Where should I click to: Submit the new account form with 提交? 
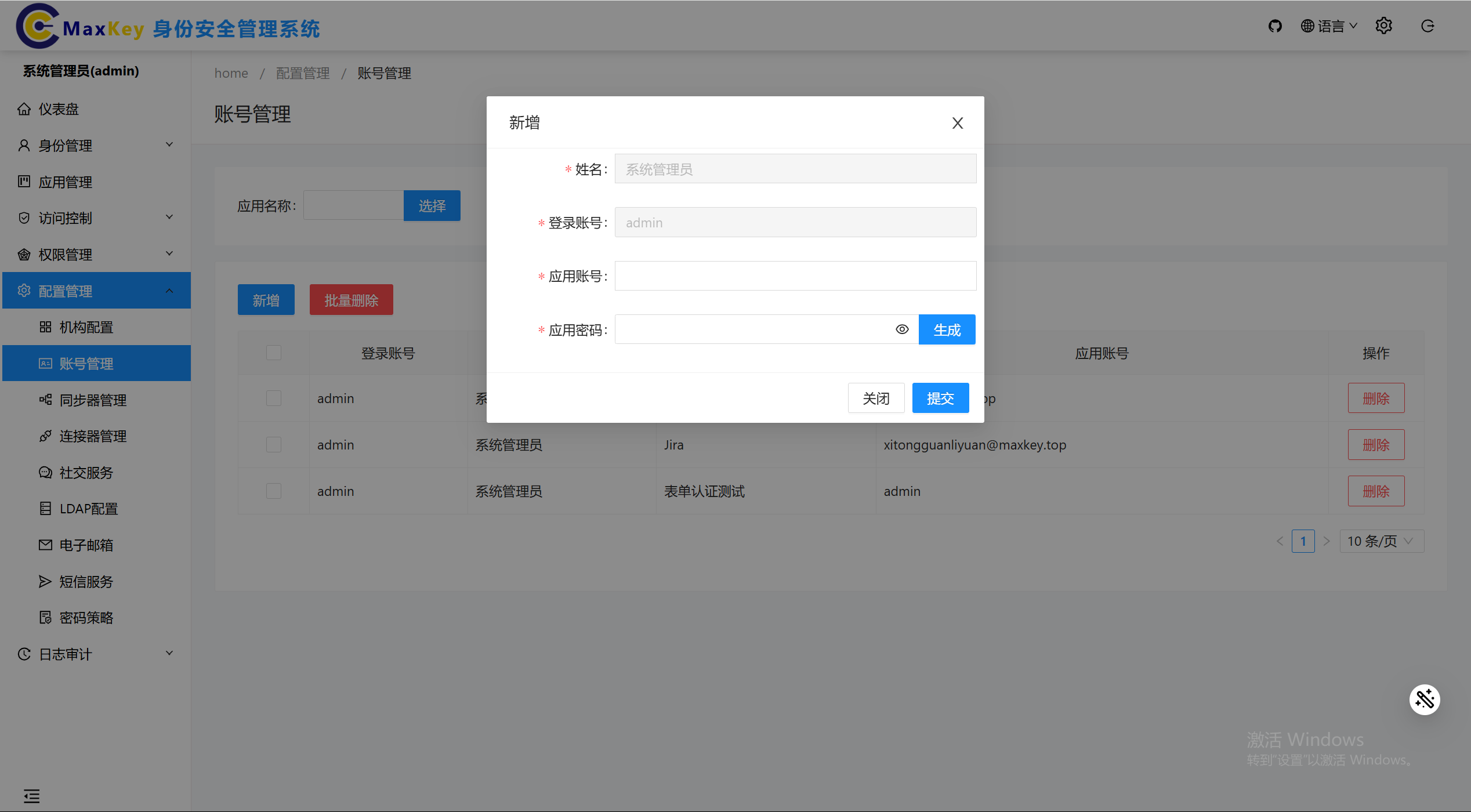click(940, 398)
